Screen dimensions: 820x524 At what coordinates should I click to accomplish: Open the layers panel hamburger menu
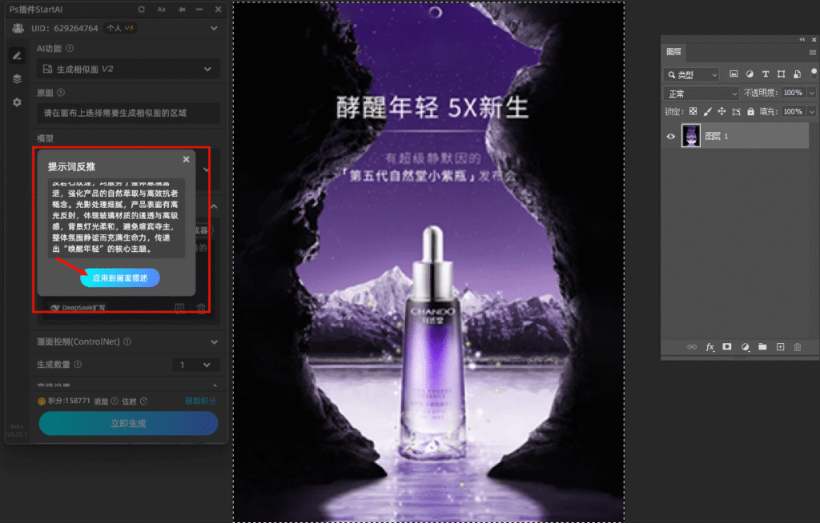click(812, 52)
